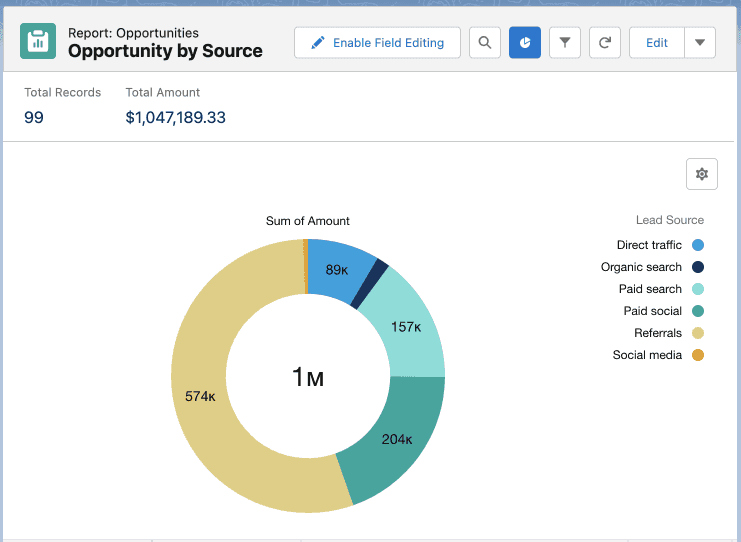Open chart settings gear icon
This screenshot has height=542, width=741.
pos(702,174)
